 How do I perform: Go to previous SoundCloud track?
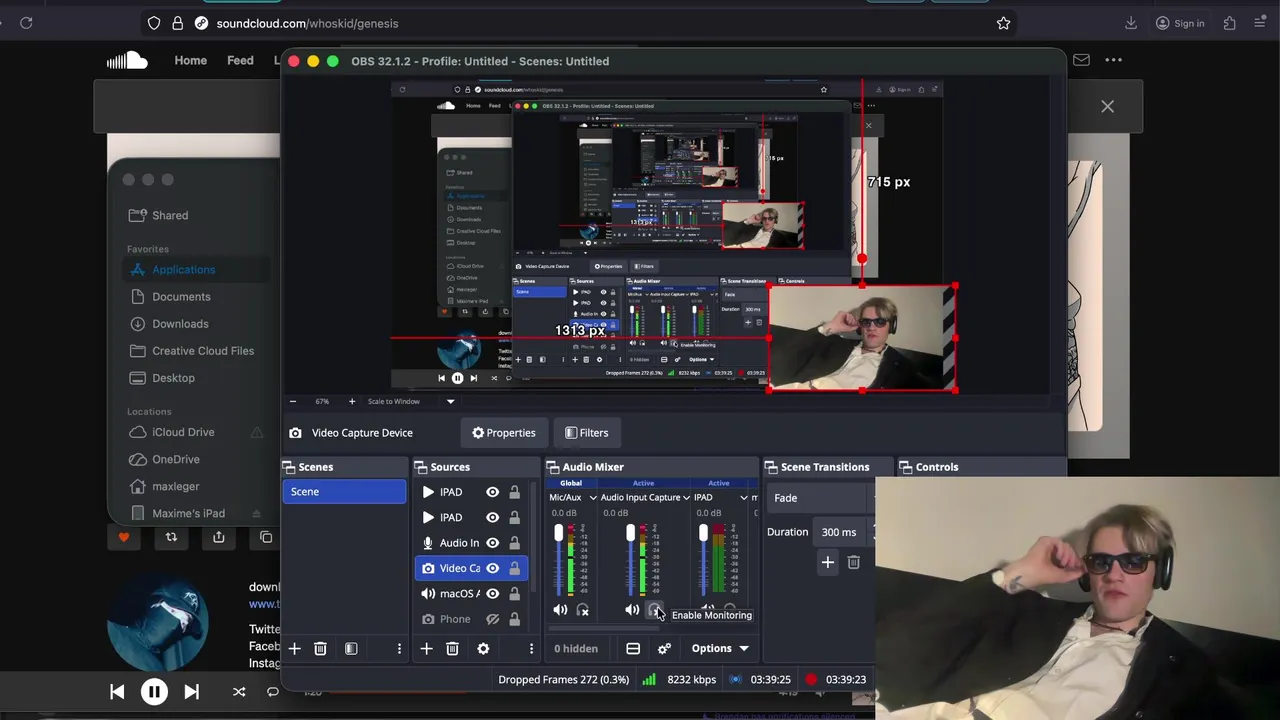point(117,692)
